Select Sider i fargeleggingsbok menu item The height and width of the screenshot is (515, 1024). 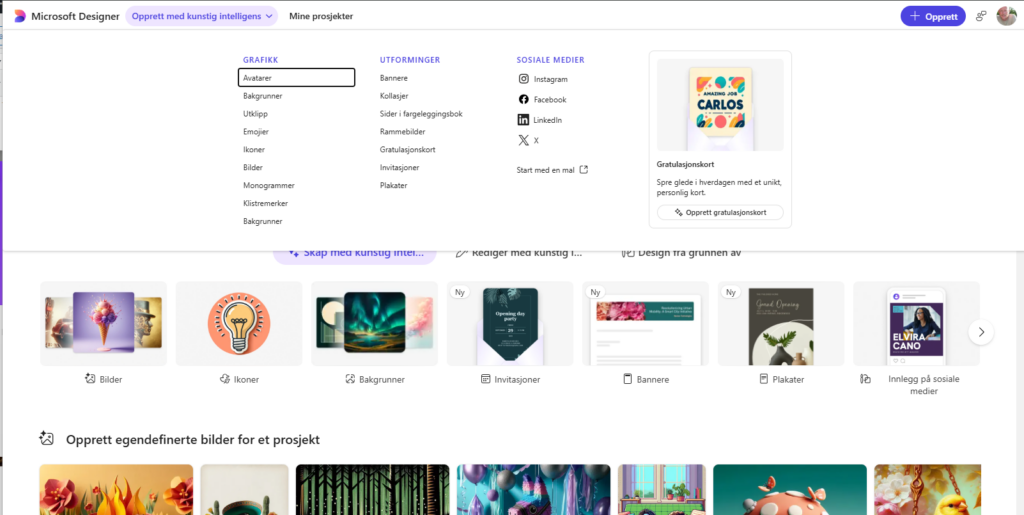(421, 114)
